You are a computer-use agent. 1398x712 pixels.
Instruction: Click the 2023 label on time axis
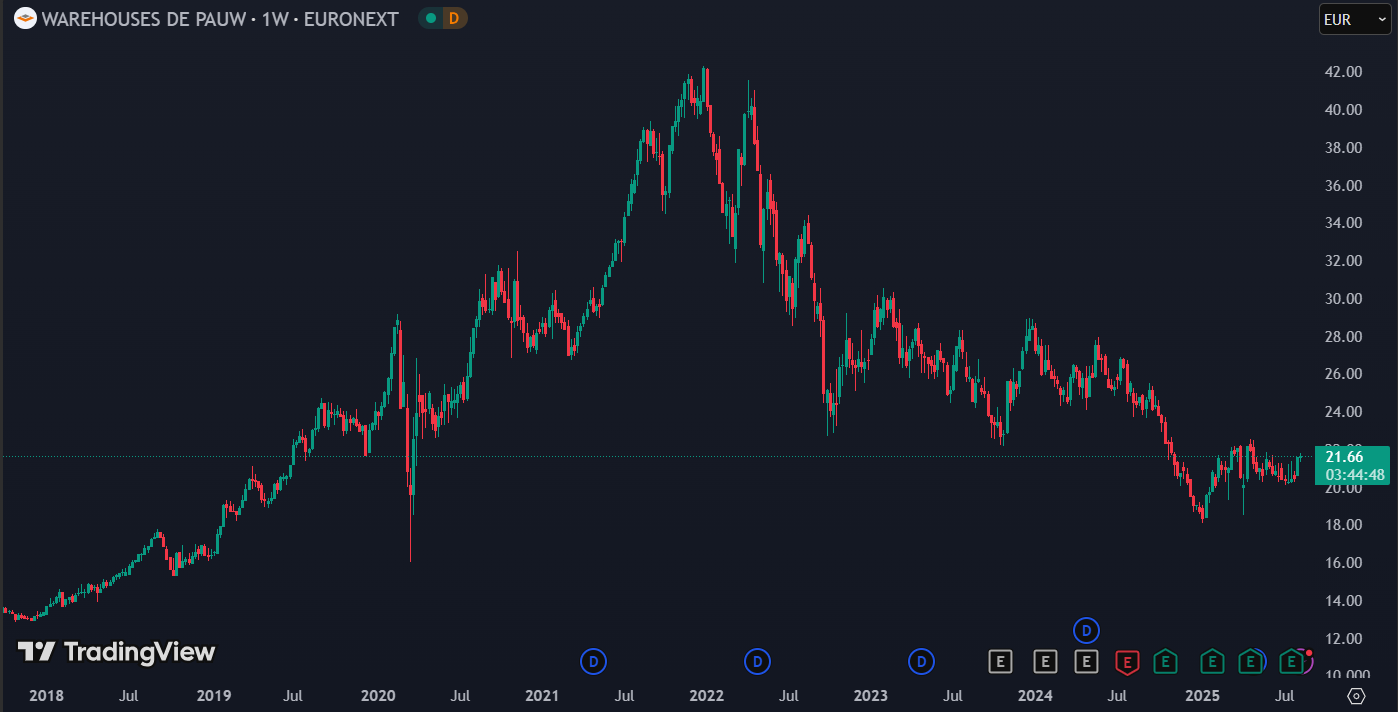870,695
